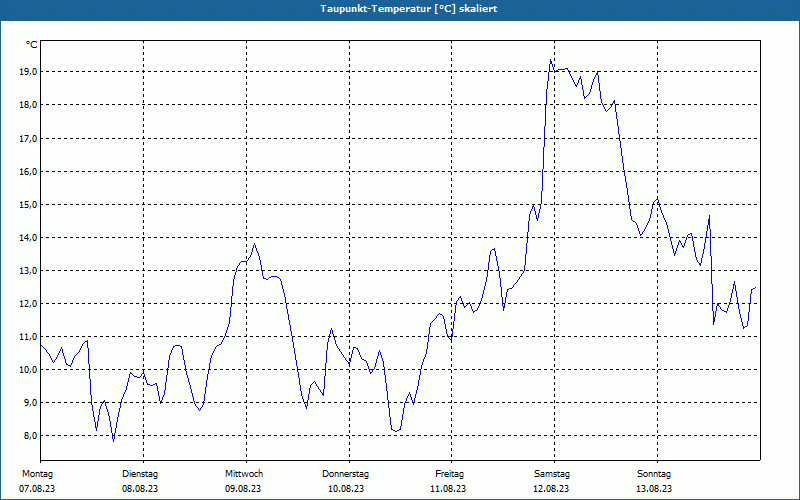The width and height of the screenshot is (800, 500).
Task: Click the Mittwoch day label
Action: [244, 474]
